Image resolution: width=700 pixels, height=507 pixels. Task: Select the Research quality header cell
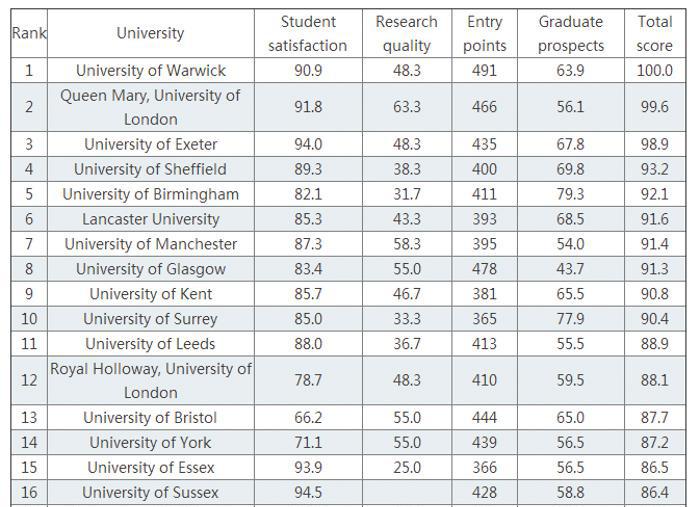[407, 33]
